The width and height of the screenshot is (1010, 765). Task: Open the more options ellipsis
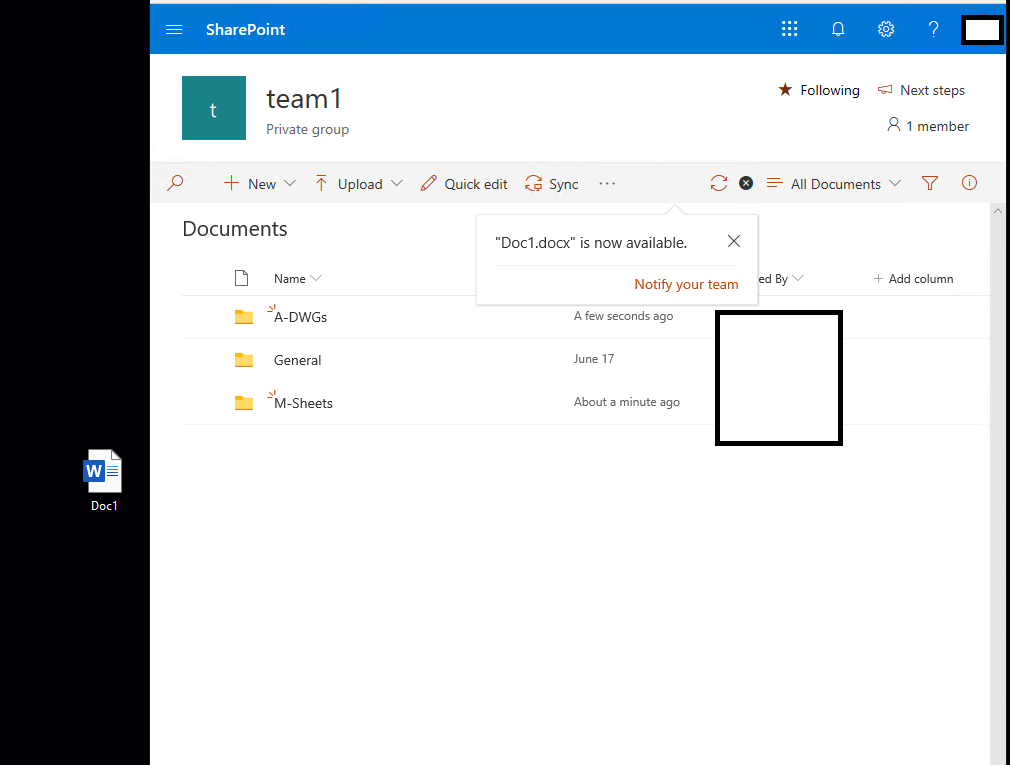[x=607, y=184]
